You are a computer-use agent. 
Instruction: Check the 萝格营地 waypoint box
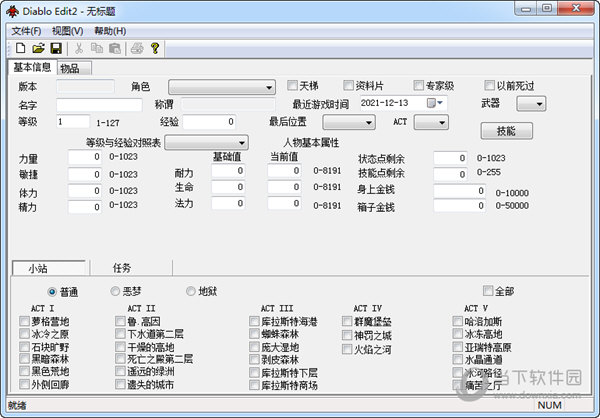tap(25, 322)
